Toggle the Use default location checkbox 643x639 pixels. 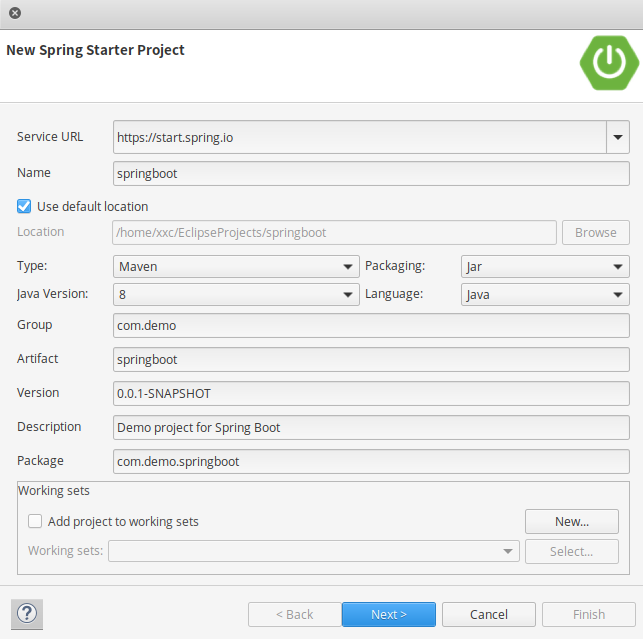click(x=24, y=206)
